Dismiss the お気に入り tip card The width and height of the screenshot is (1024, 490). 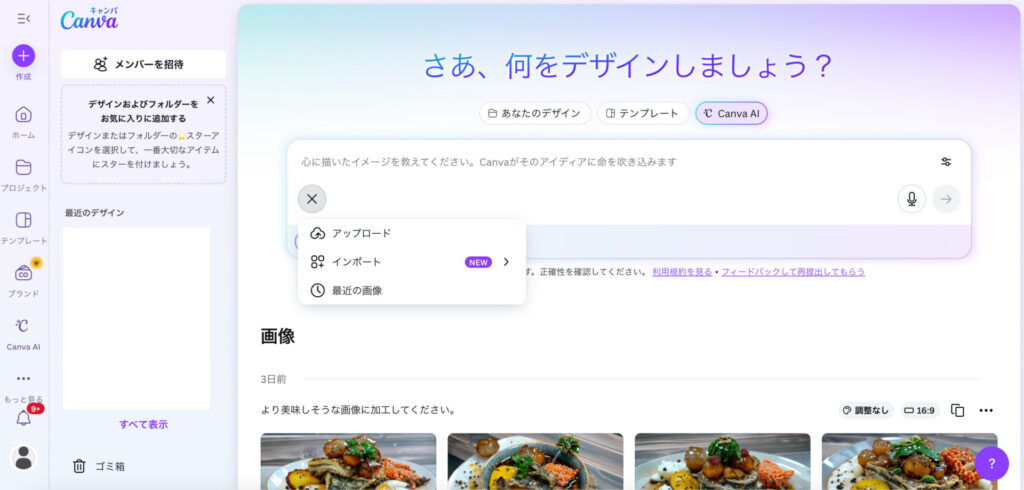[210, 100]
